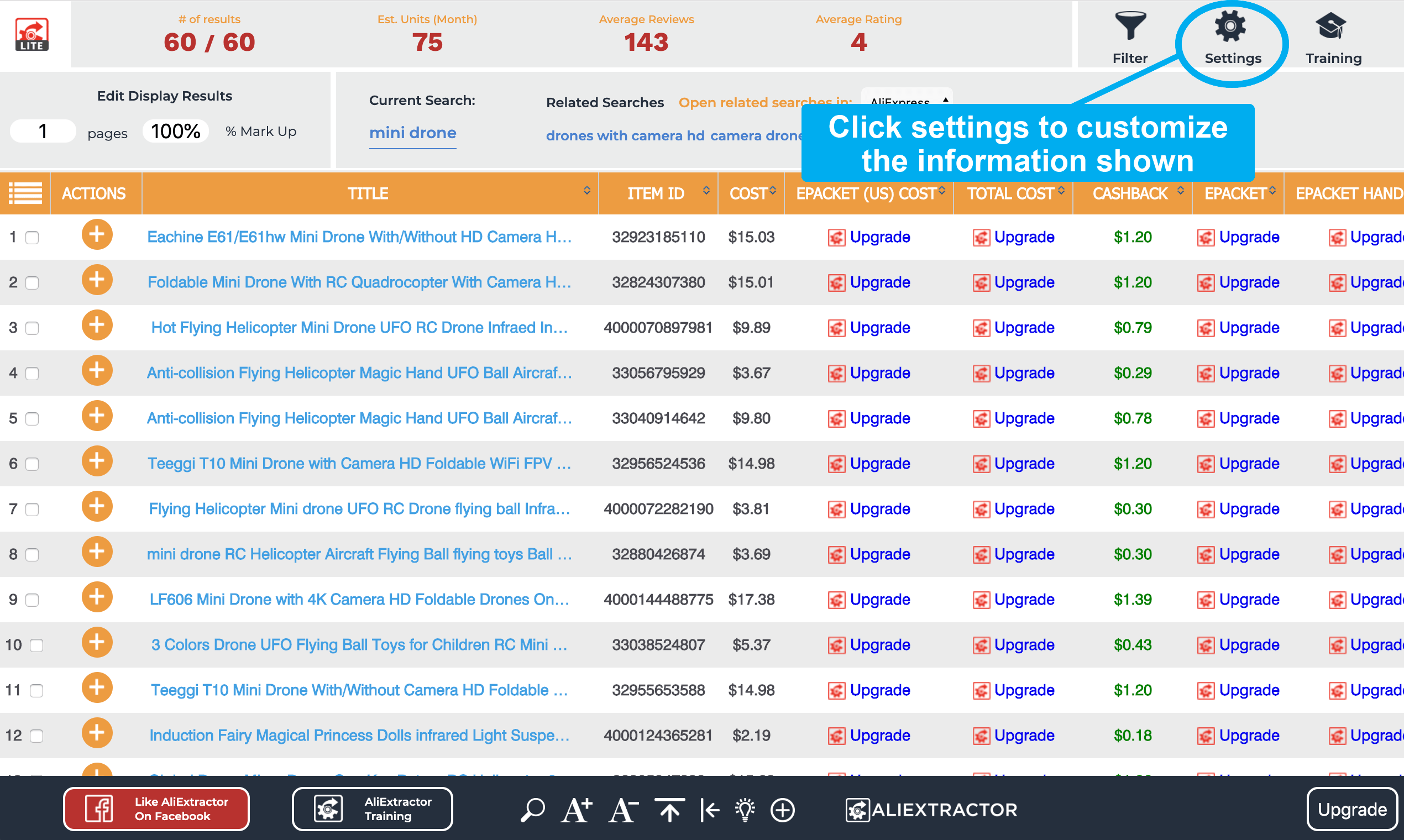The image size is (1404, 840).
Task: Decrease font size with A- icon
Action: 623,810
